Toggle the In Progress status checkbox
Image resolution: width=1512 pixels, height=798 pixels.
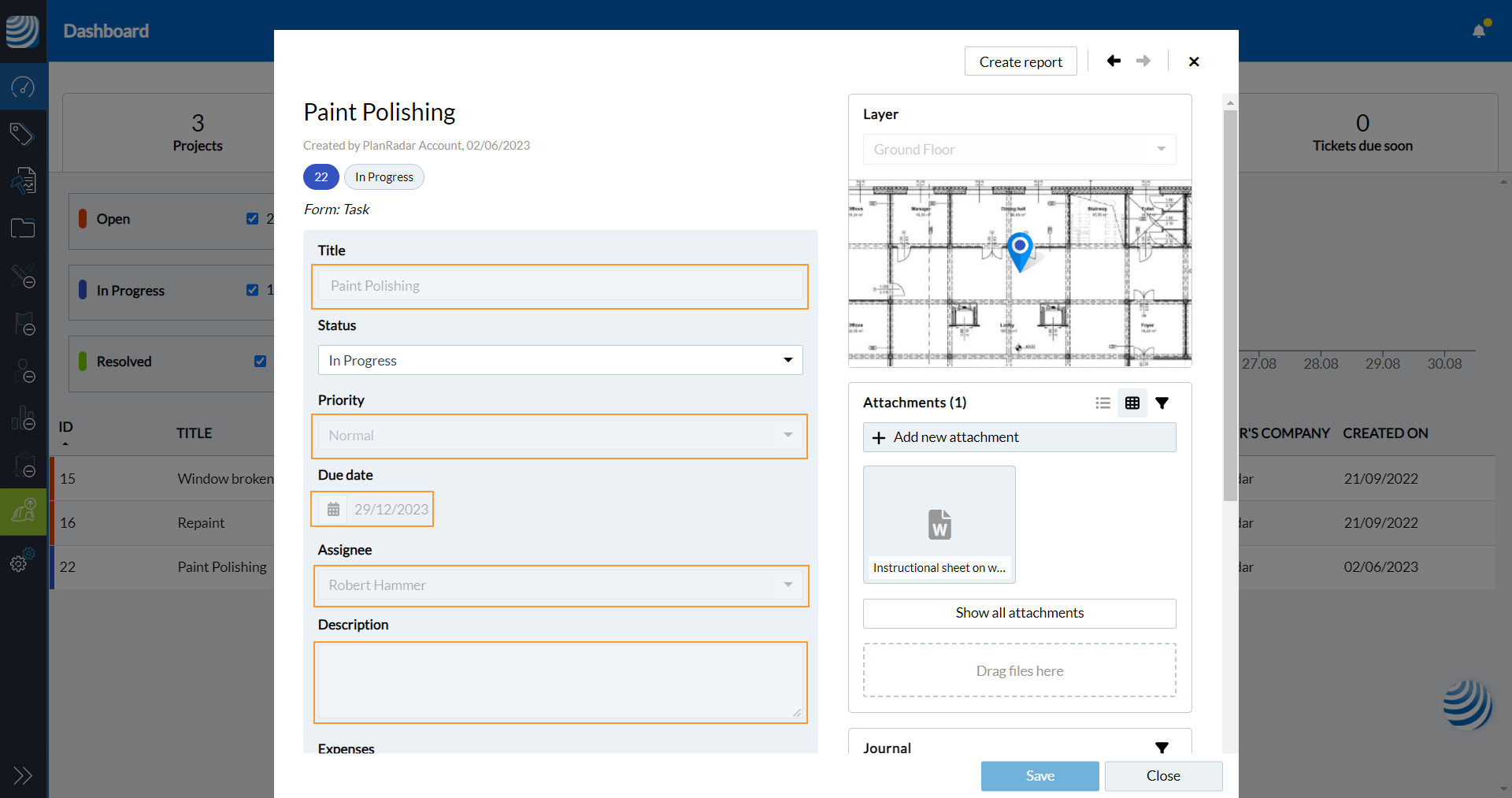[253, 290]
